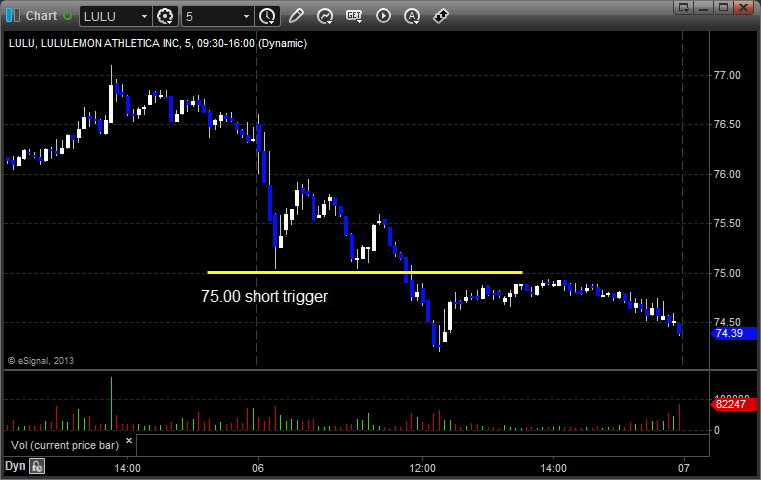Click the 07 date axis label
Viewport: 761px width, 480px height.
point(683,468)
